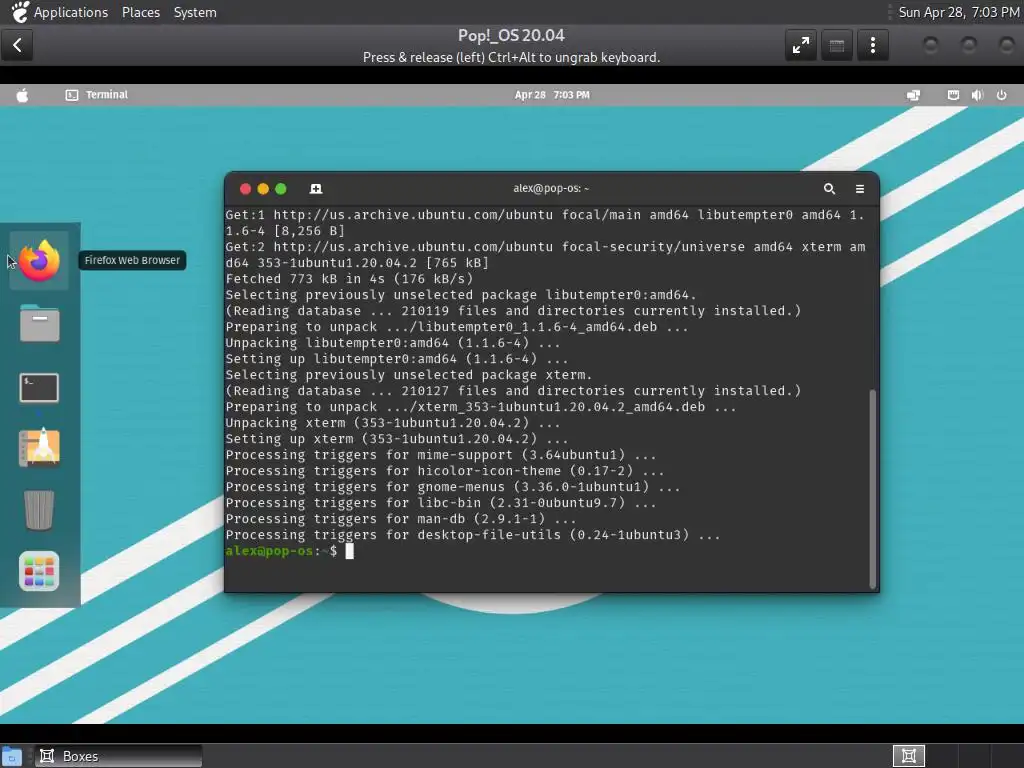Click the 'Unpacking libutempter0:amd64' line
The width and height of the screenshot is (1024, 768).
392,343
